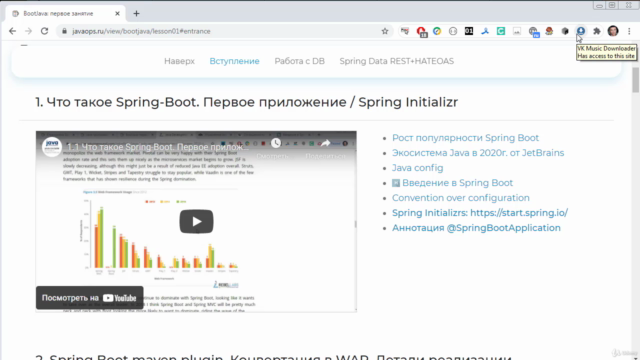The image size is (640, 360).
Task: Click the javaops channel logo on video
Action: (52, 146)
